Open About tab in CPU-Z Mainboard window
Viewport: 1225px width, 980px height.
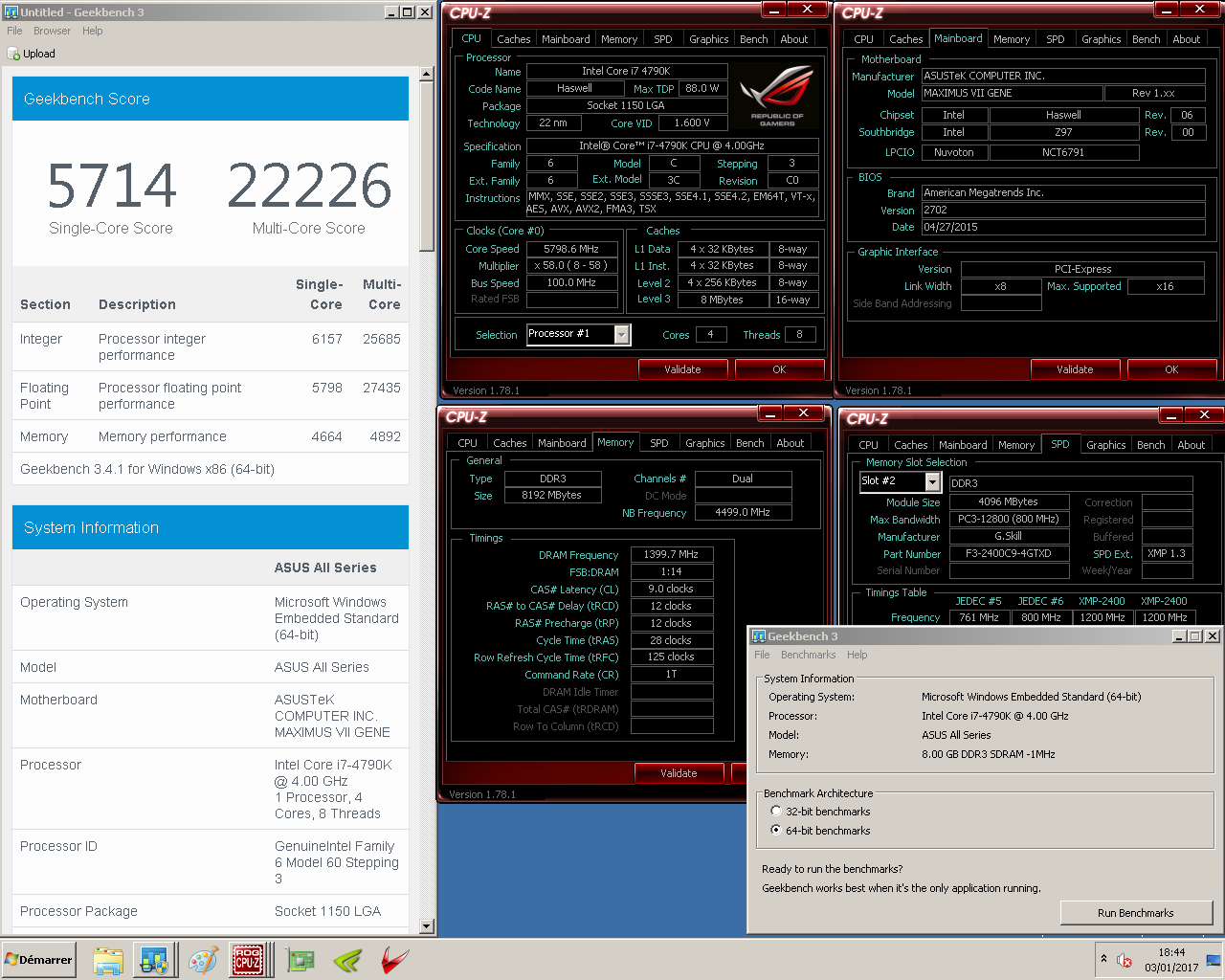click(1187, 39)
